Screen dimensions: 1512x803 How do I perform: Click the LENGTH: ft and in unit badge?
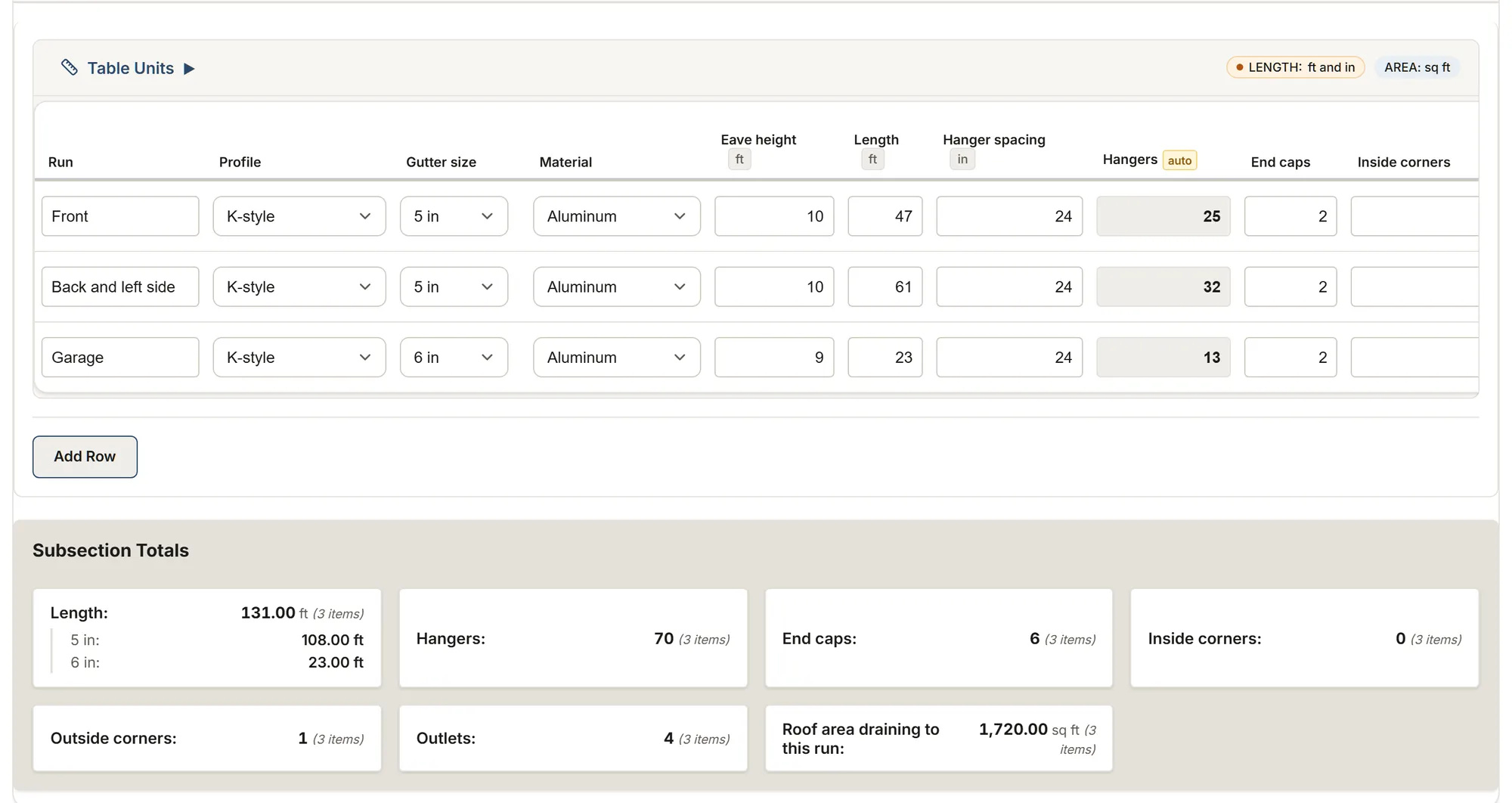(x=1295, y=67)
